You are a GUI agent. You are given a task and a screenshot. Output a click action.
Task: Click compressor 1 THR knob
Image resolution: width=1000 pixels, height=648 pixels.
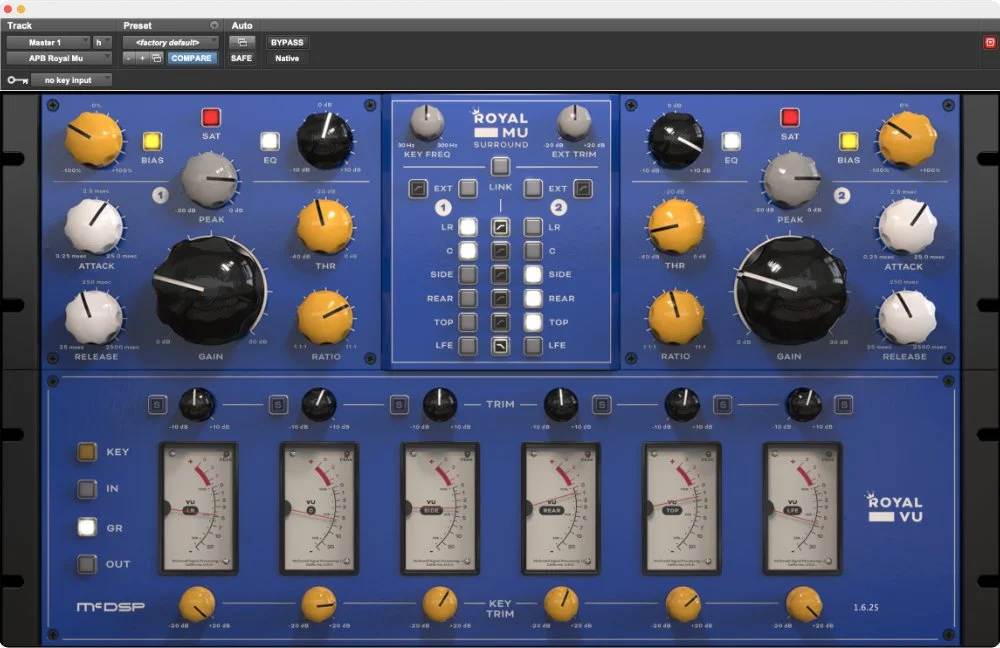pos(325,226)
